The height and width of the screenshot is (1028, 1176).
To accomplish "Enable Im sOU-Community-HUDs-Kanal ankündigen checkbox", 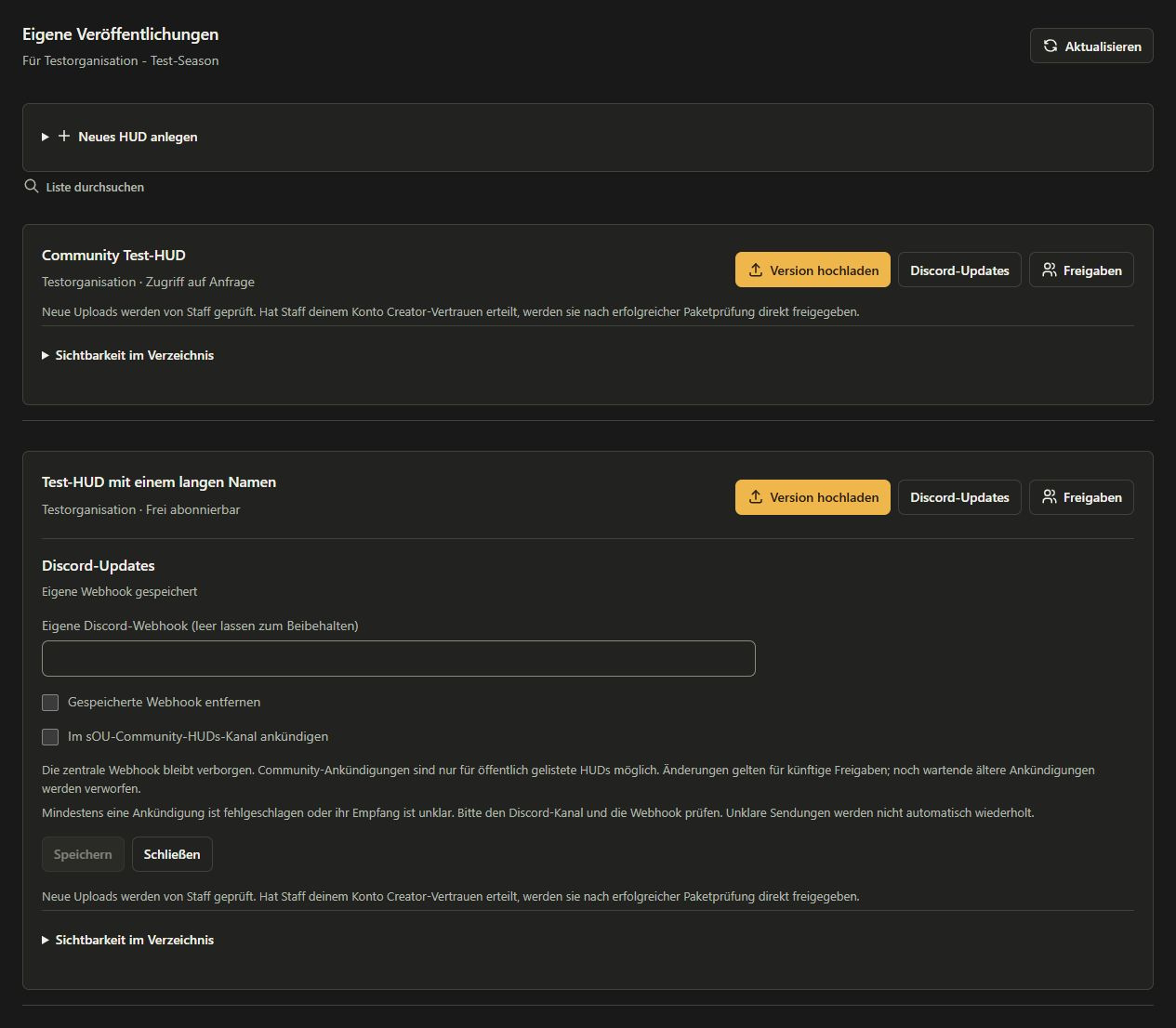I will pos(50,736).
